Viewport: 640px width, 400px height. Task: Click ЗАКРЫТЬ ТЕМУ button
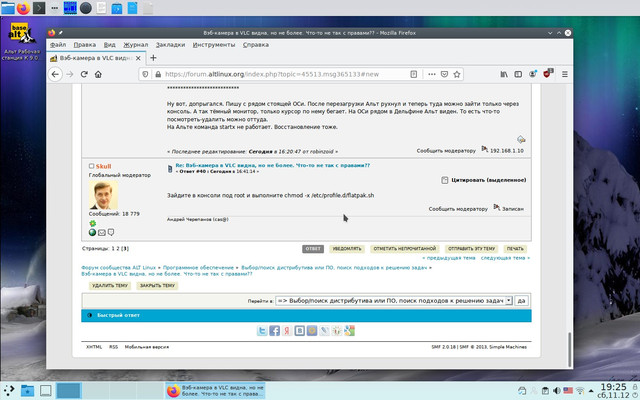coord(157,286)
